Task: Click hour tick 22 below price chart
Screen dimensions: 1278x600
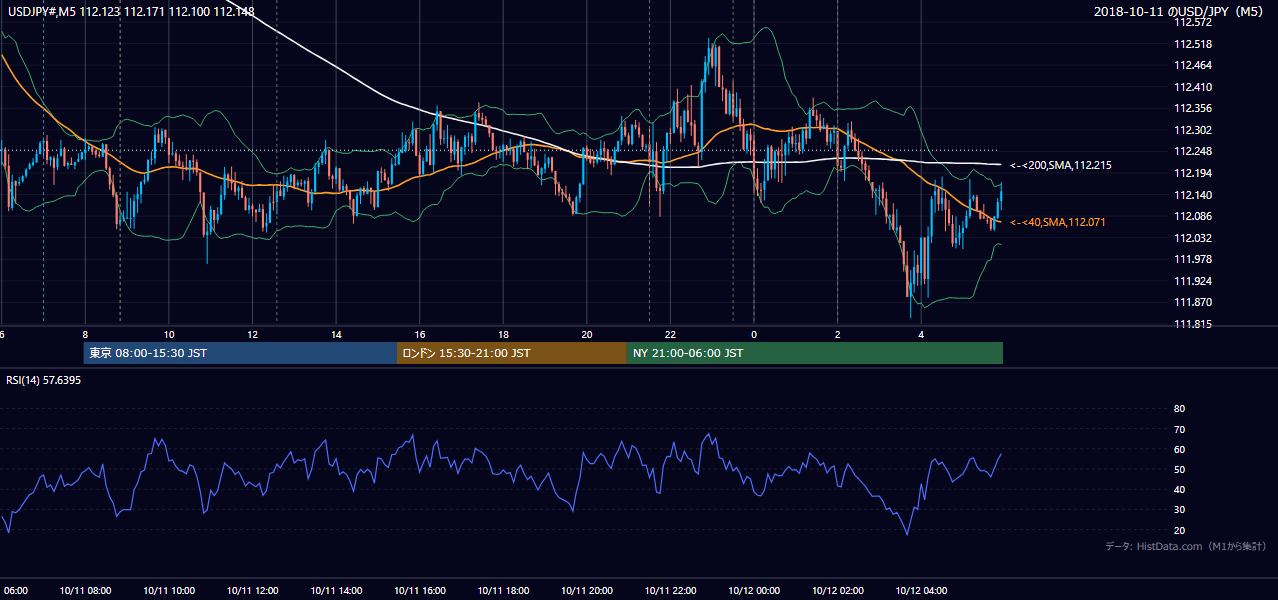Action: pos(671,334)
